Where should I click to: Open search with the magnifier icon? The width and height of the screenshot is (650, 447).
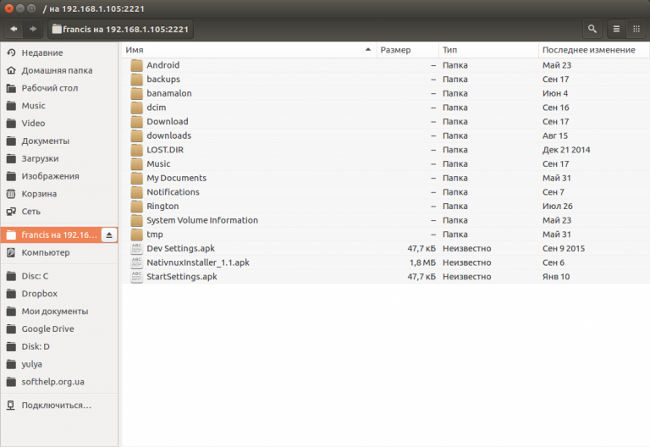(592, 29)
